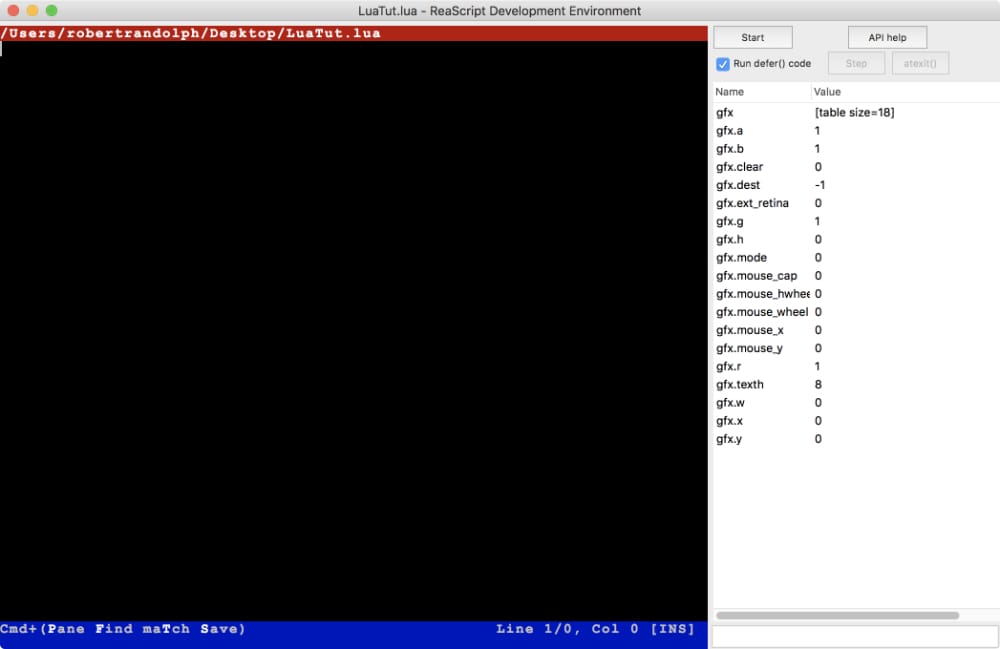Open the API help button
Viewport: 1000px width, 649px height.
(x=887, y=38)
